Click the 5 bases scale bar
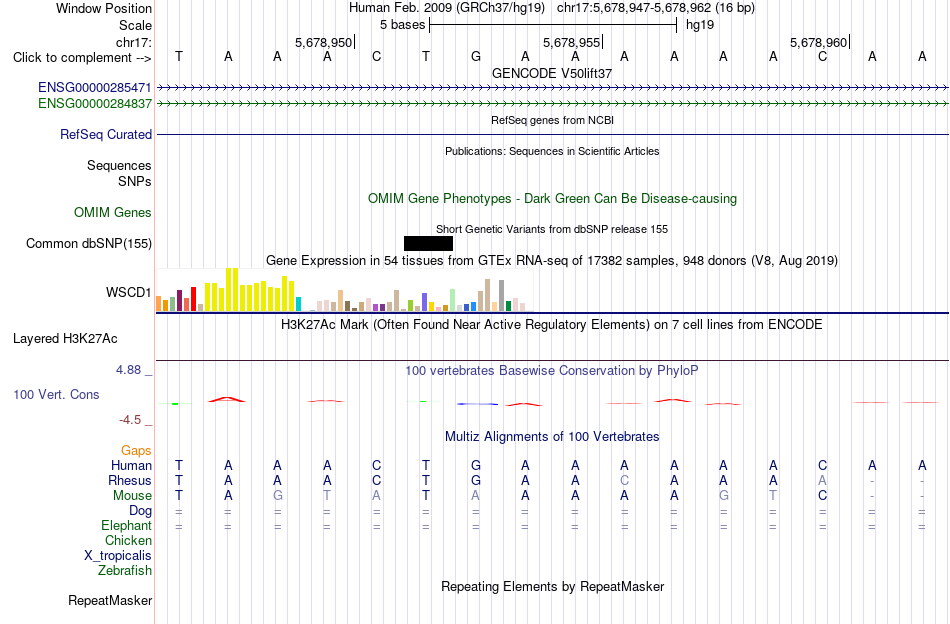Viewport: 950px width, 624px height. click(553, 25)
